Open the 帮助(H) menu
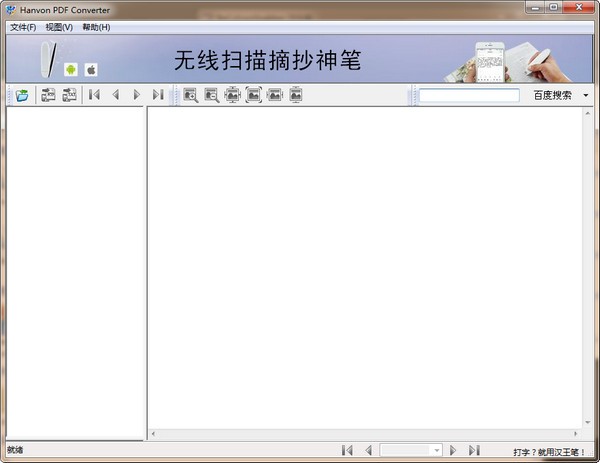600x463 pixels. click(96, 27)
